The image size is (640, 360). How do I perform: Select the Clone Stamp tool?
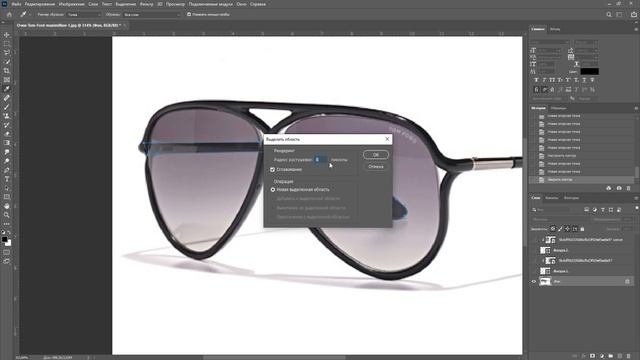coord(7,116)
